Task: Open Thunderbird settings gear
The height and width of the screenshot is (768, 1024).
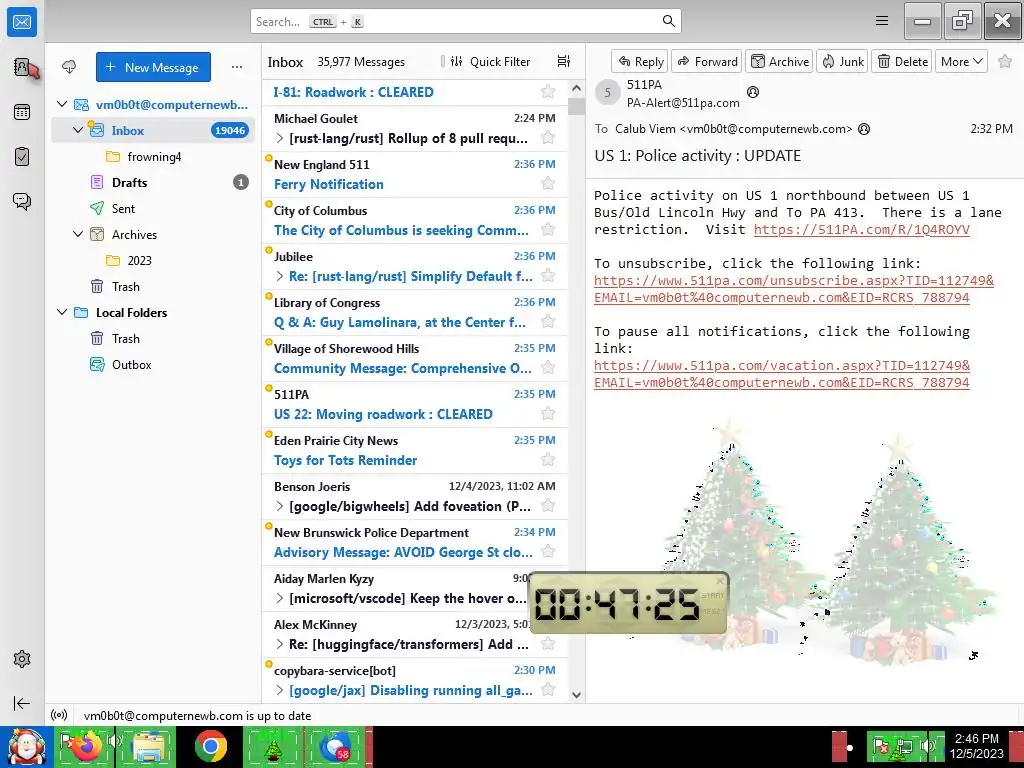Action: 22,659
